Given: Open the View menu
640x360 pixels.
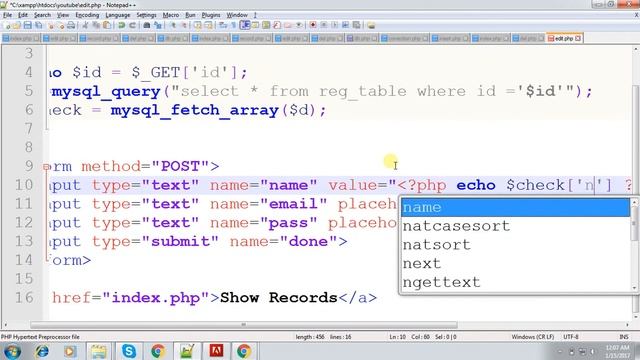Looking at the screenshot, I should point(63,15).
